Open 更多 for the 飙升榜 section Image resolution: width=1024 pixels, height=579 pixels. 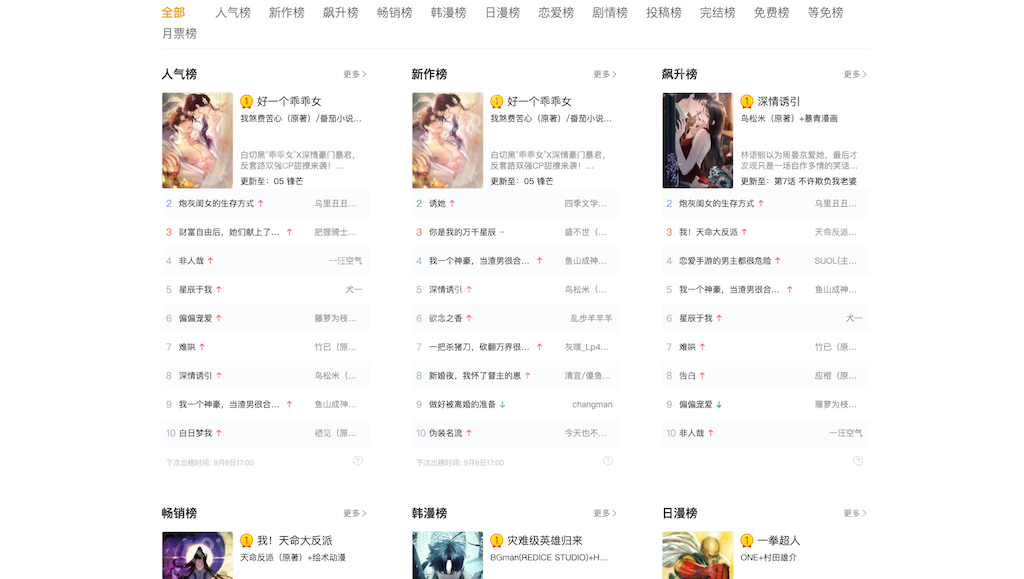click(x=855, y=74)
